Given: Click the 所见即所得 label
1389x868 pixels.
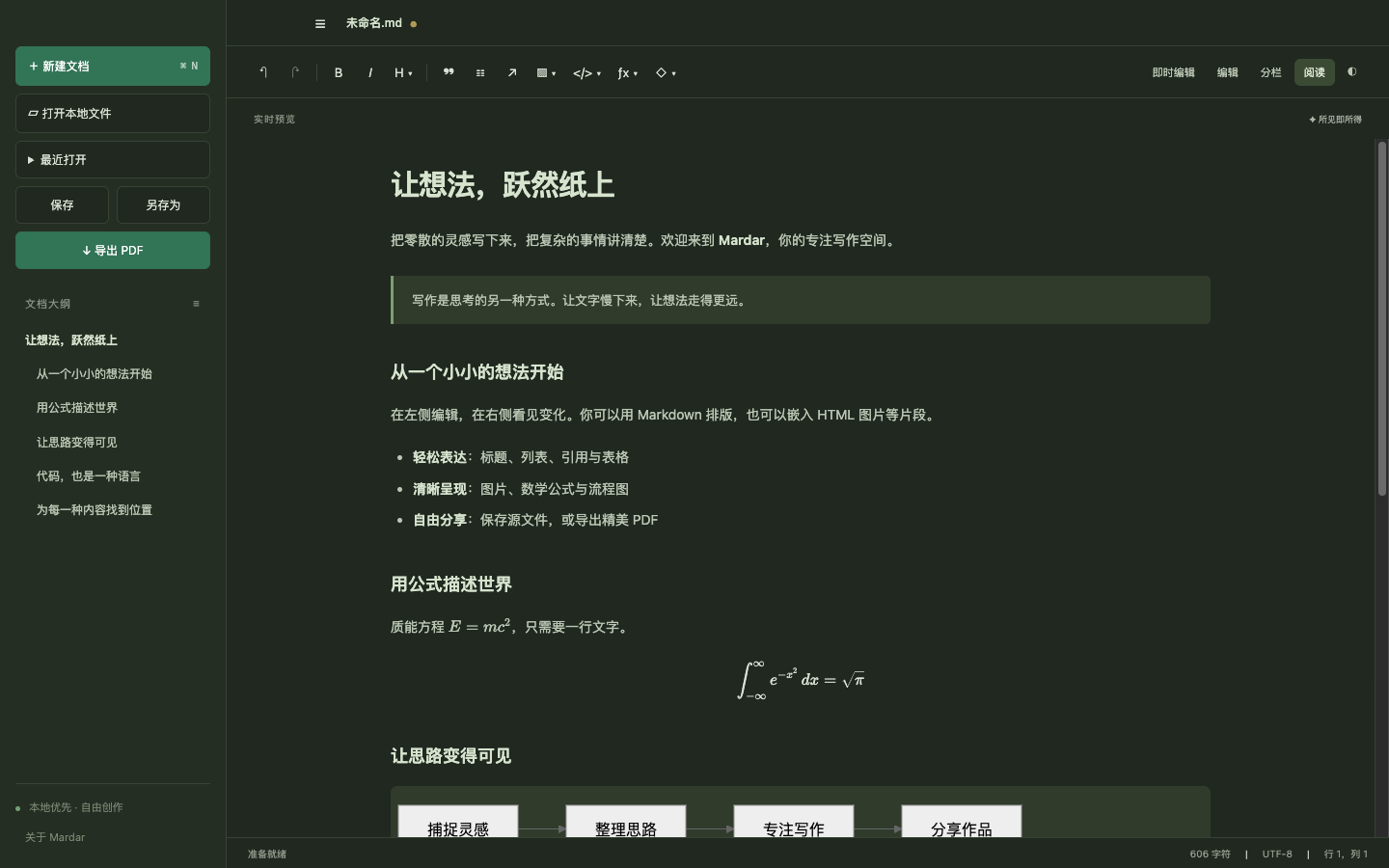Looking at the screenshot, I should point(1336,120).
